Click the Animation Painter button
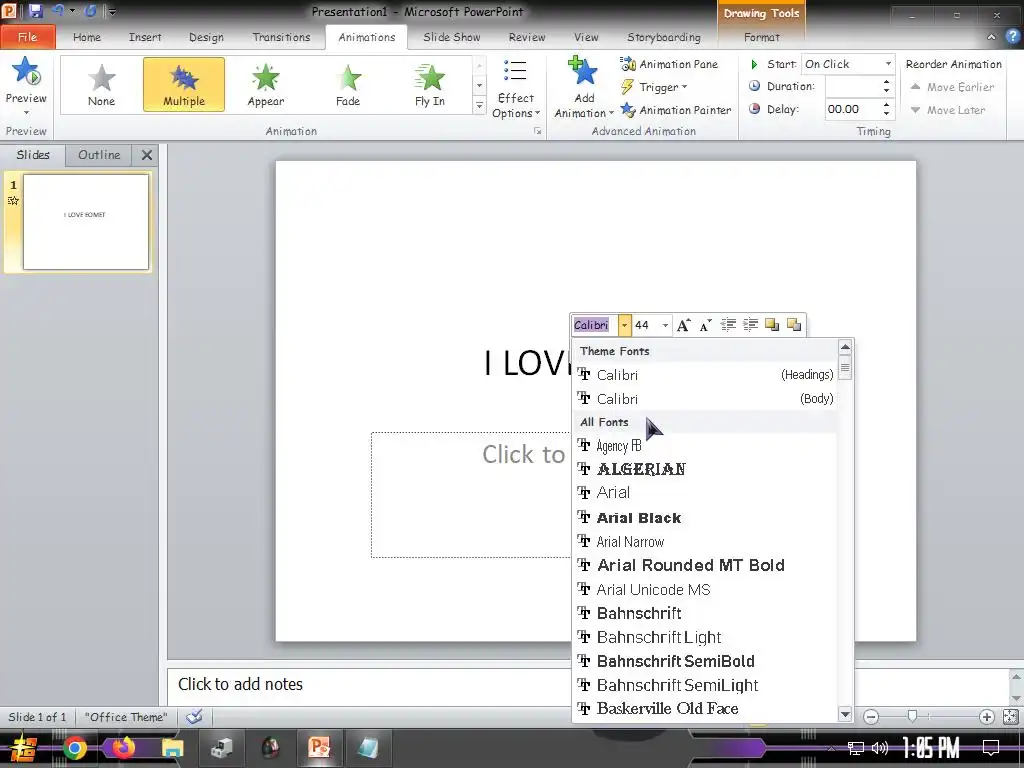 [x=675, y=110]
